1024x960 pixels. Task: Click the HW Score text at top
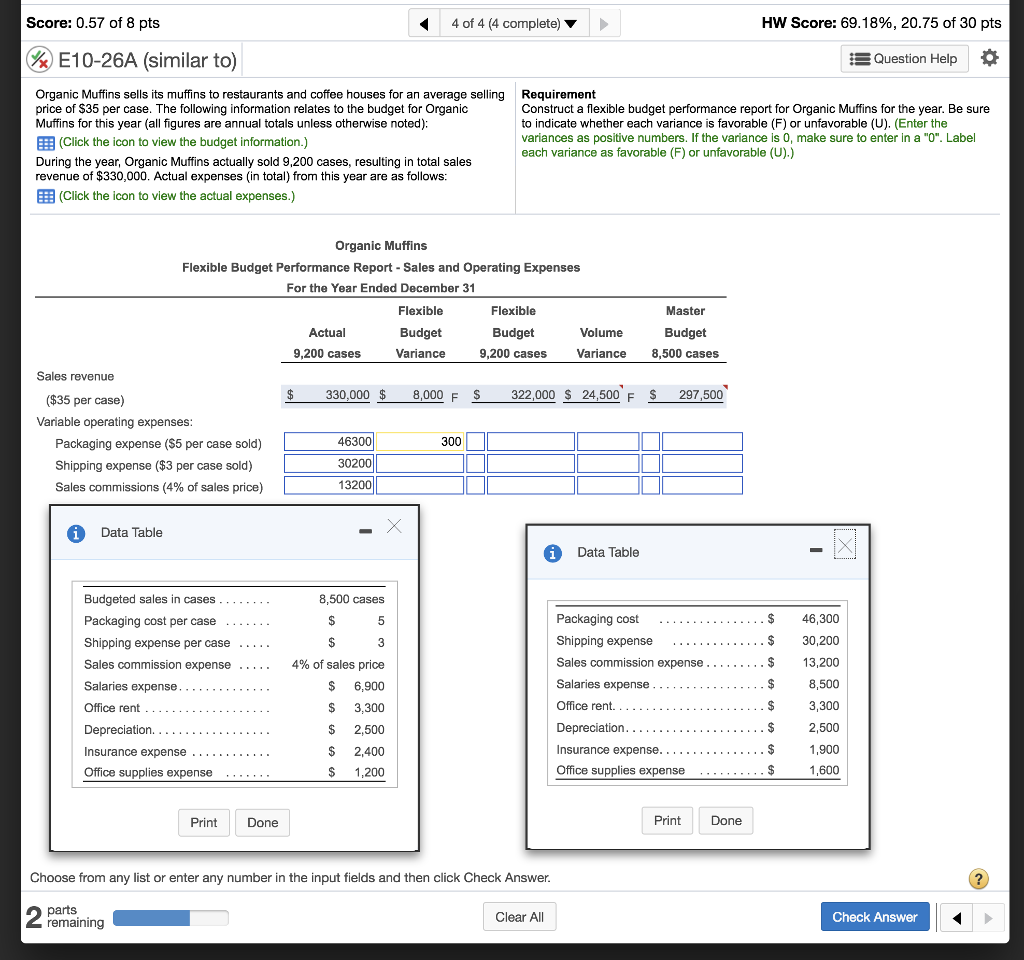click(881, 23)
